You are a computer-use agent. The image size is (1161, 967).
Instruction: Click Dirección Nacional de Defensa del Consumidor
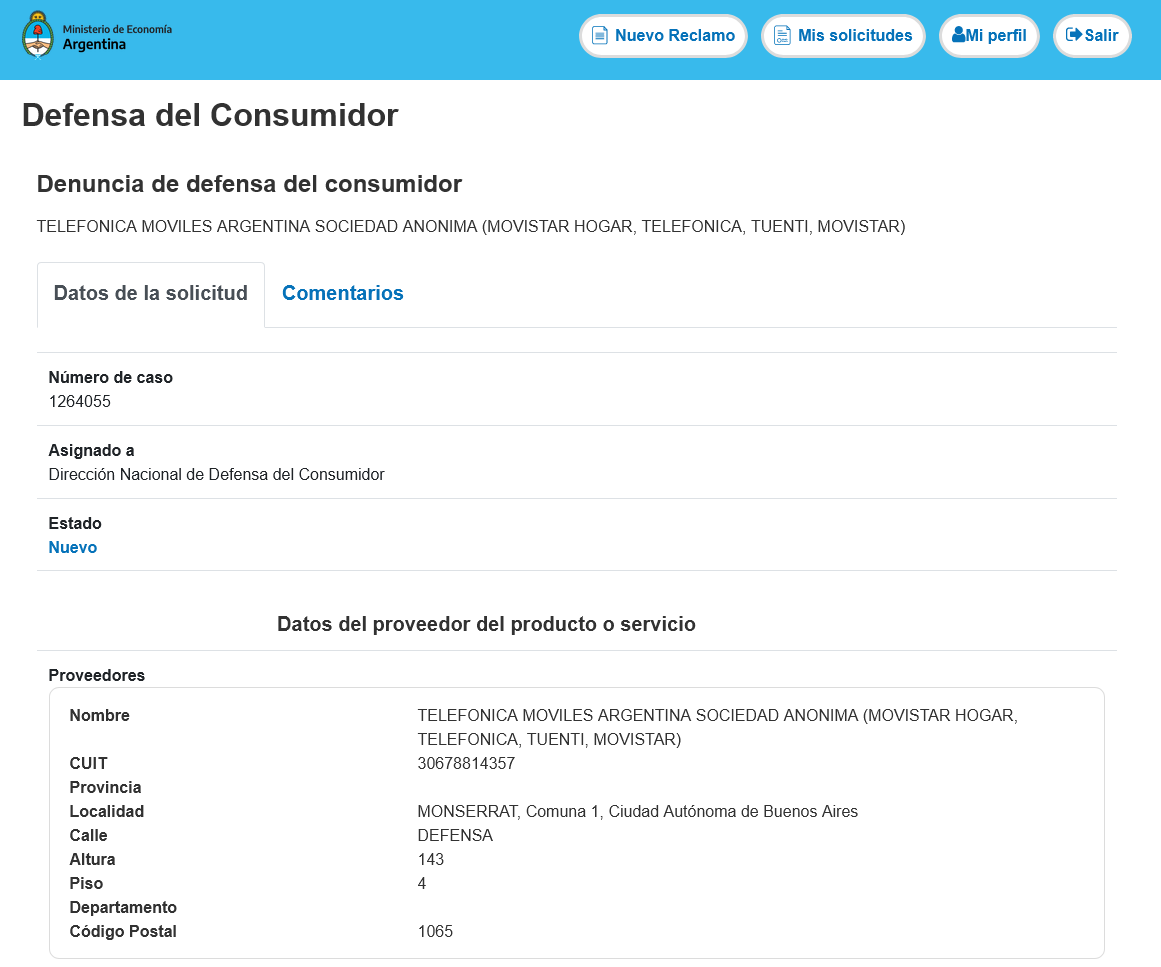click(216, 475)
